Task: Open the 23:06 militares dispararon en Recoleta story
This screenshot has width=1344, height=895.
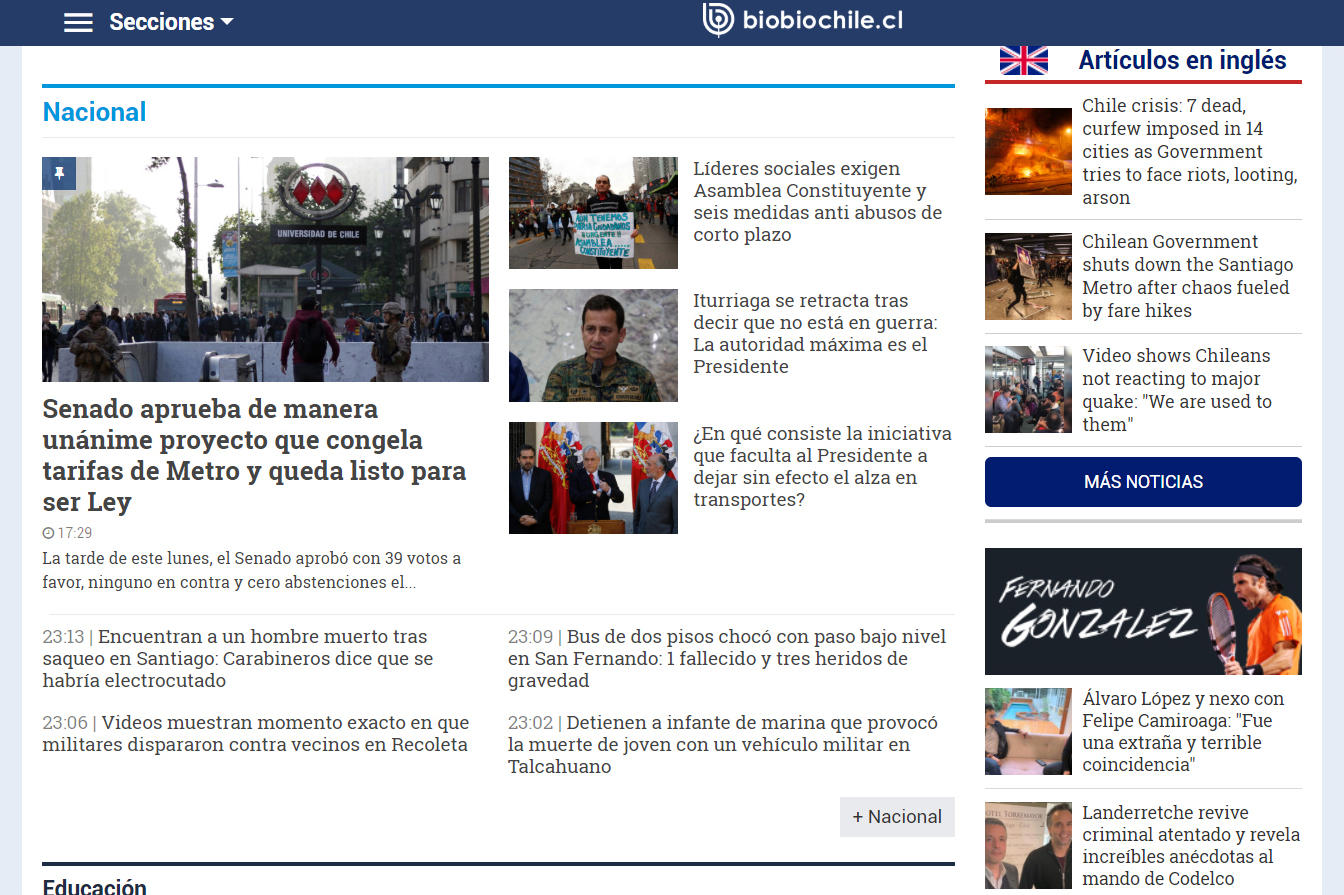Action: [256, 734]
